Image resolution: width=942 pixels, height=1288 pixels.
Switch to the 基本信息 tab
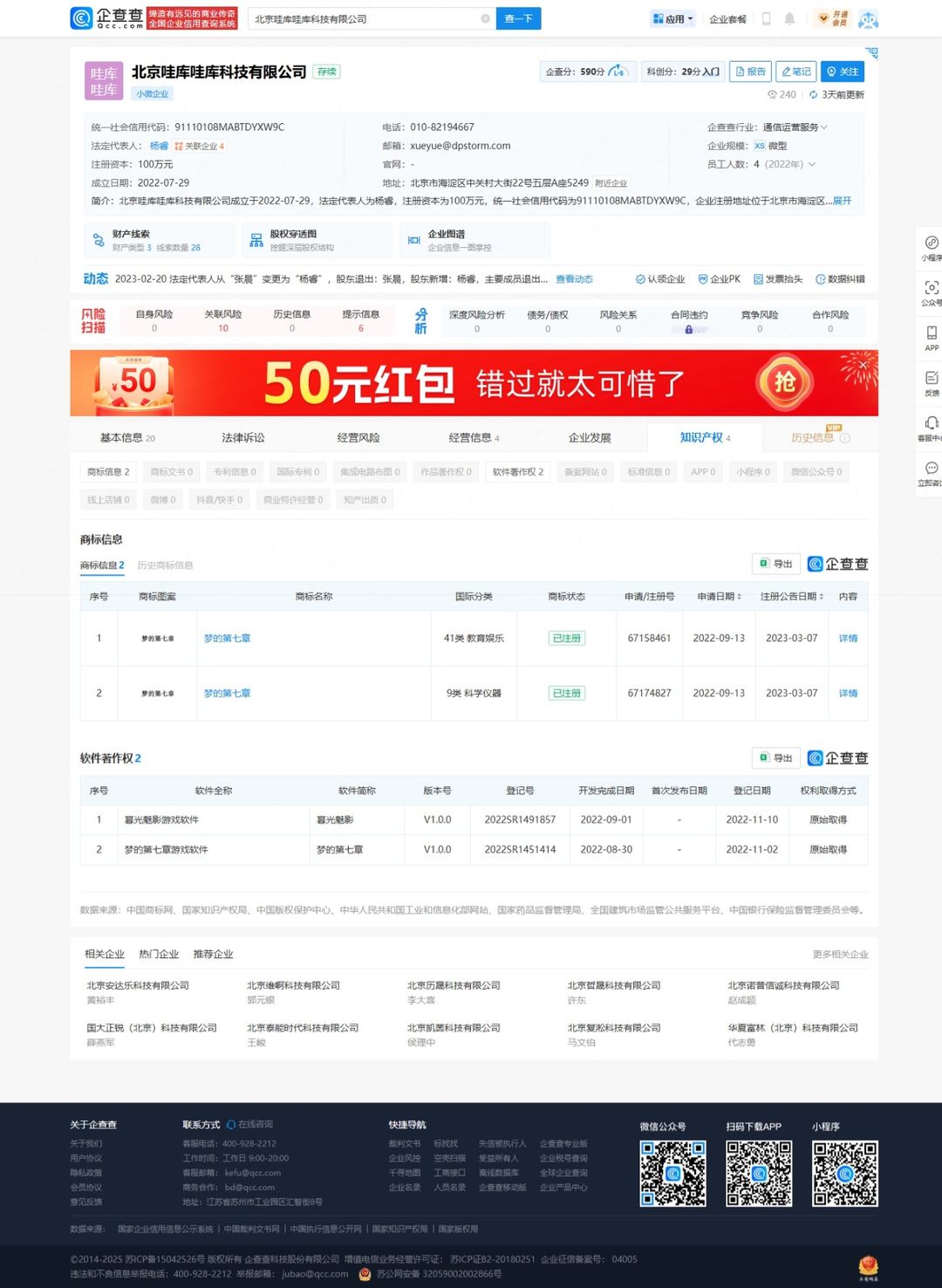127,438
